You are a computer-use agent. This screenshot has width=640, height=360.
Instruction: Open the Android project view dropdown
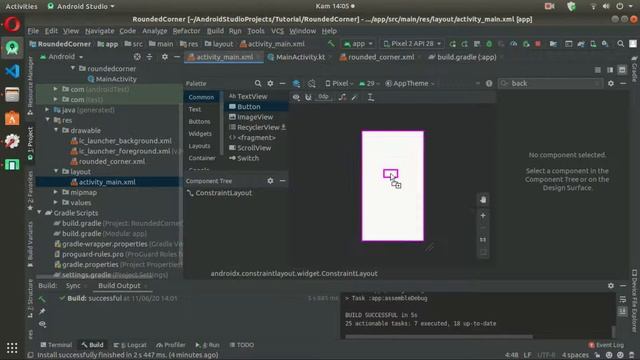tap(62, 57)
